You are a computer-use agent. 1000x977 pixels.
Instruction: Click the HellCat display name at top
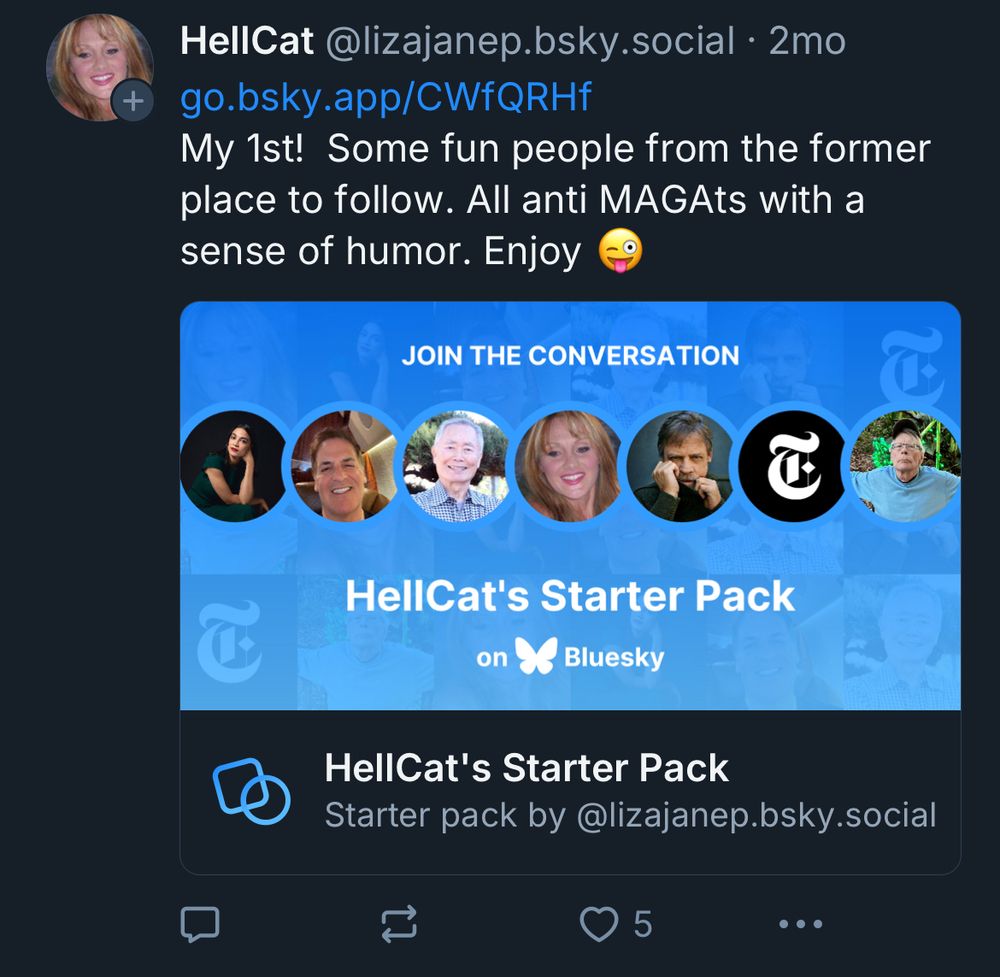click(x=242, y=41)
